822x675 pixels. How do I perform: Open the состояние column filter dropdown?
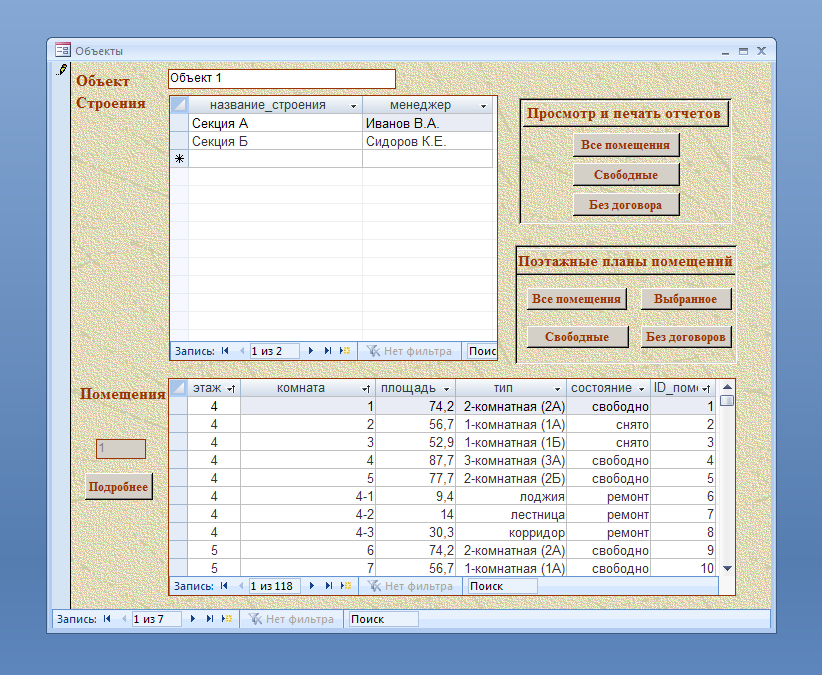coord(640,388)
